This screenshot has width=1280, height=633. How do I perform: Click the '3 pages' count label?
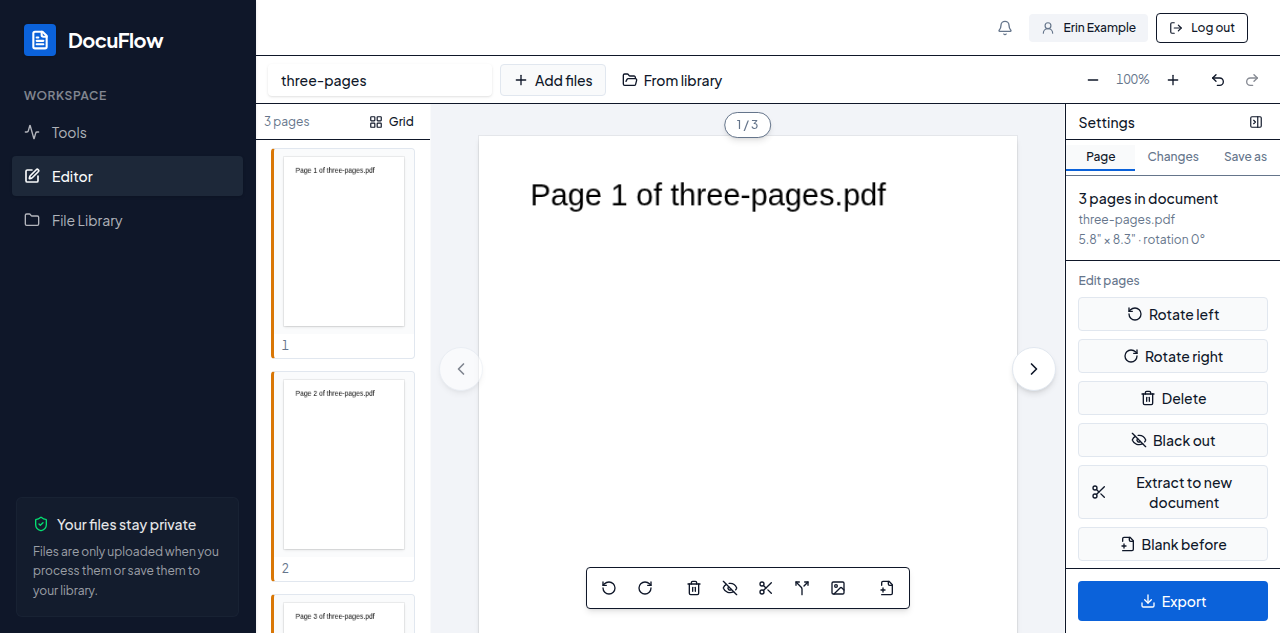(x=287, y=122)
